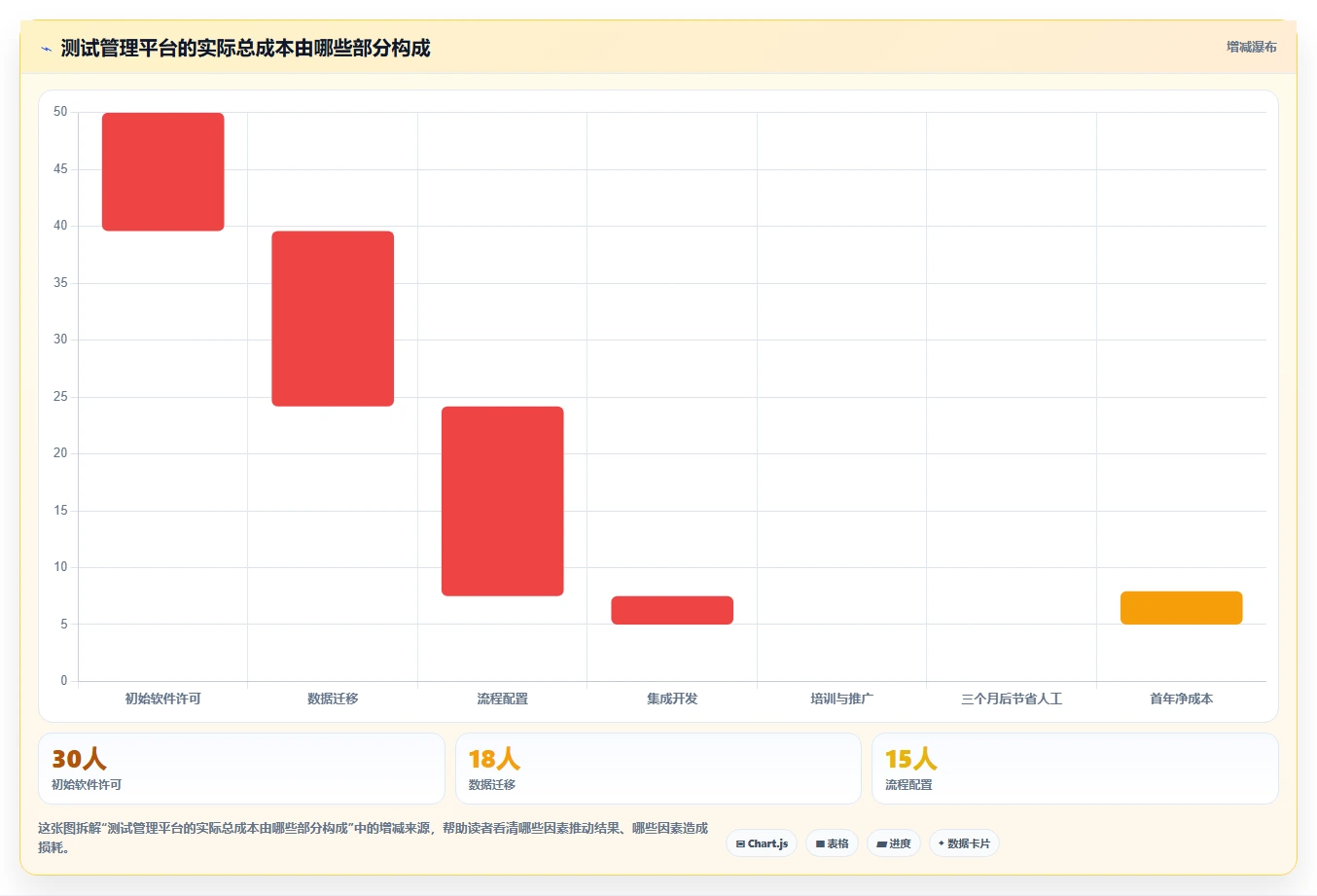The height and width of the screenshot is (896, 1317).
Task: Click the 集成开发 axis label
Action: click(672, 699)
